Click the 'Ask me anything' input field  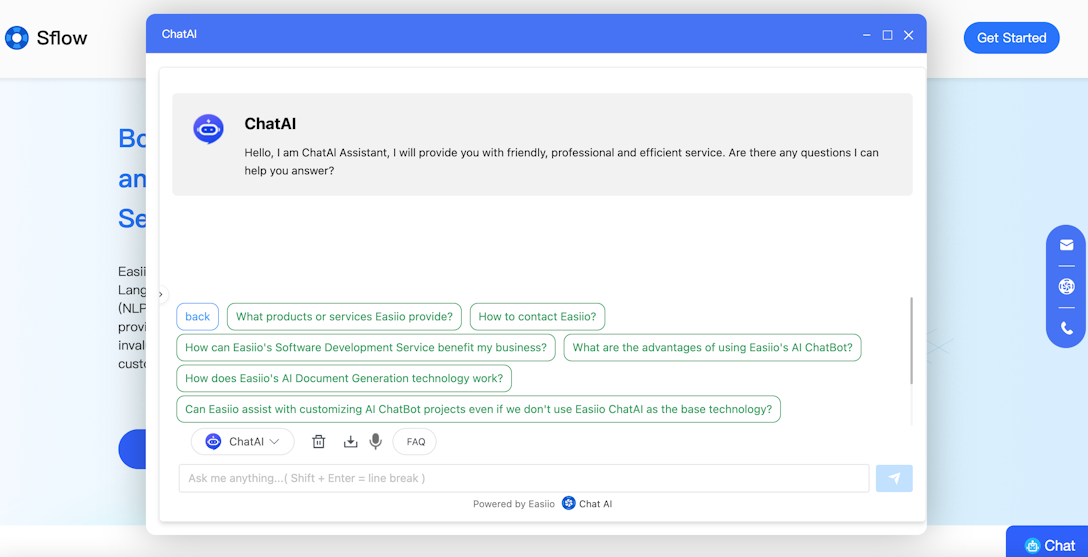[x=523, y=478]
